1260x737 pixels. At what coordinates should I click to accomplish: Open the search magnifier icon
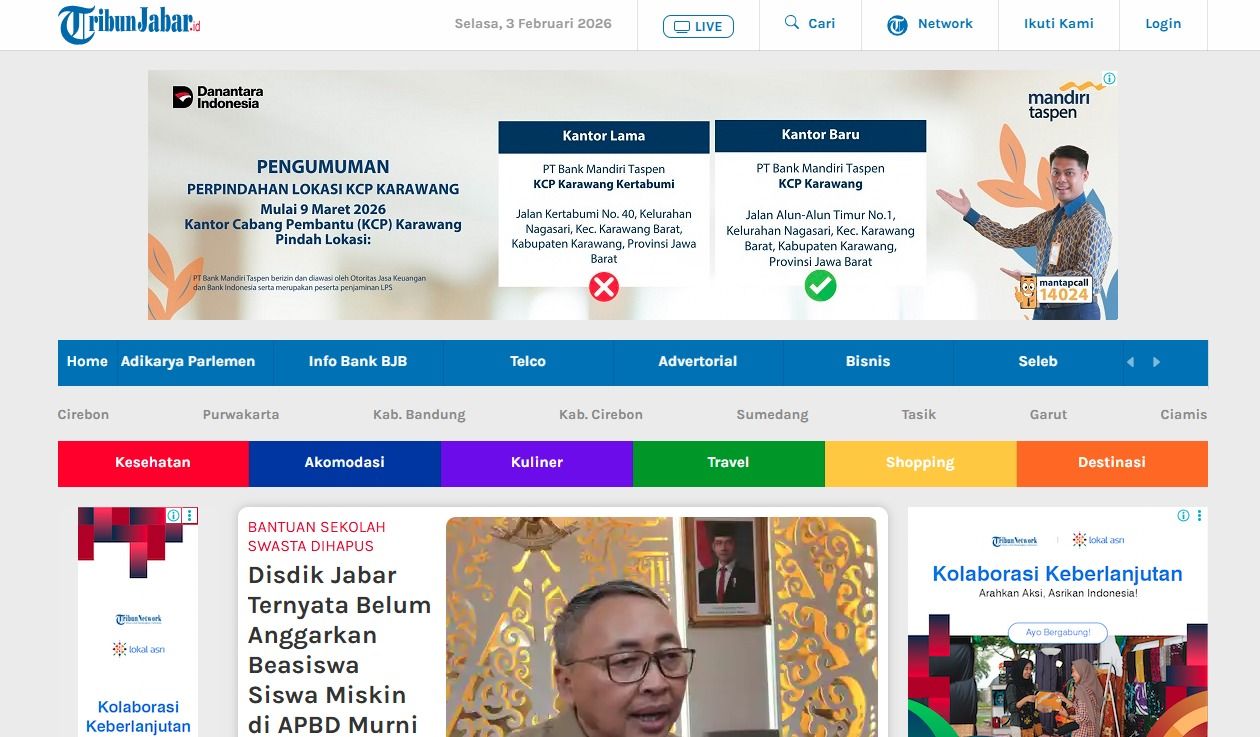(792, 22)
